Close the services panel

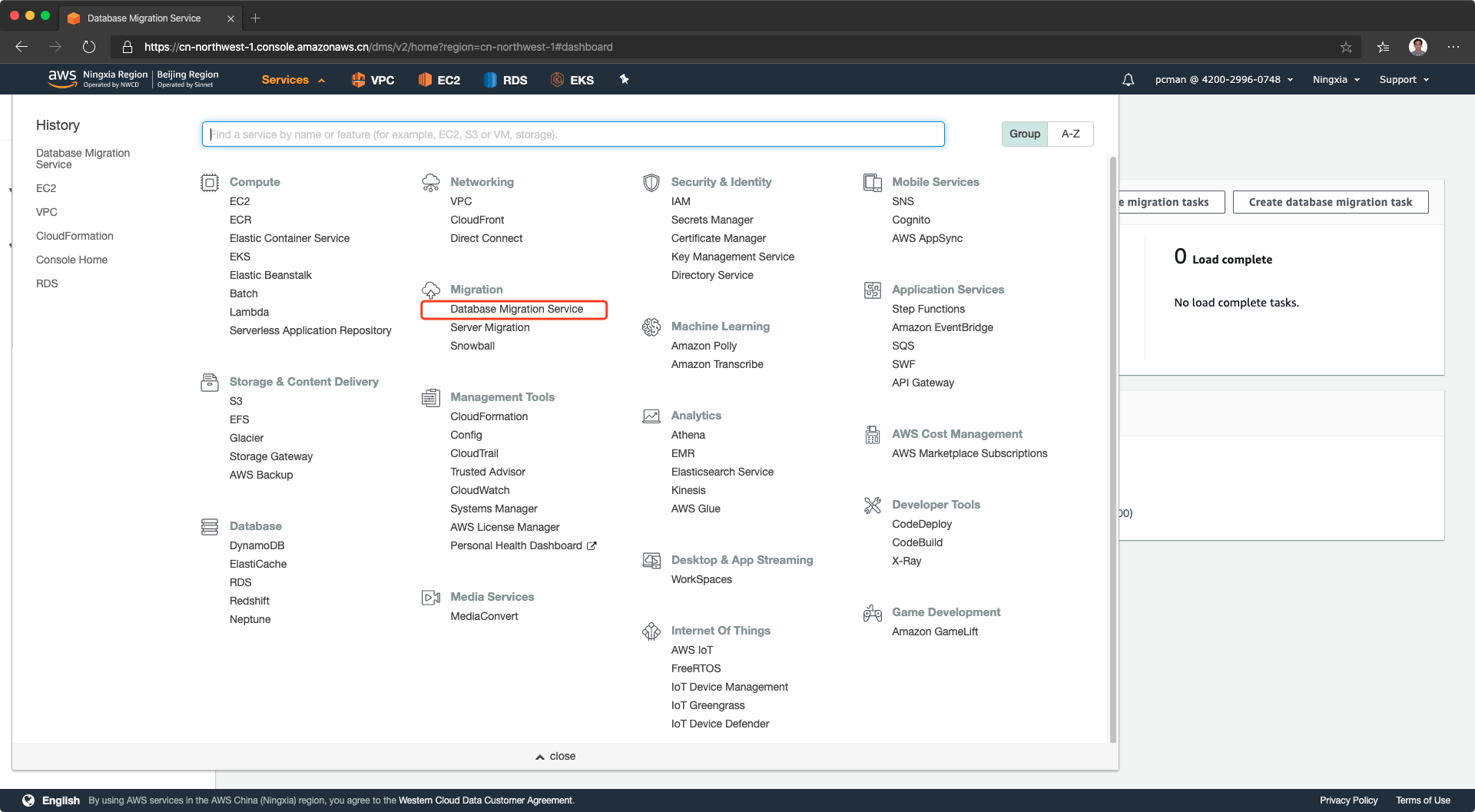point(555,756)
